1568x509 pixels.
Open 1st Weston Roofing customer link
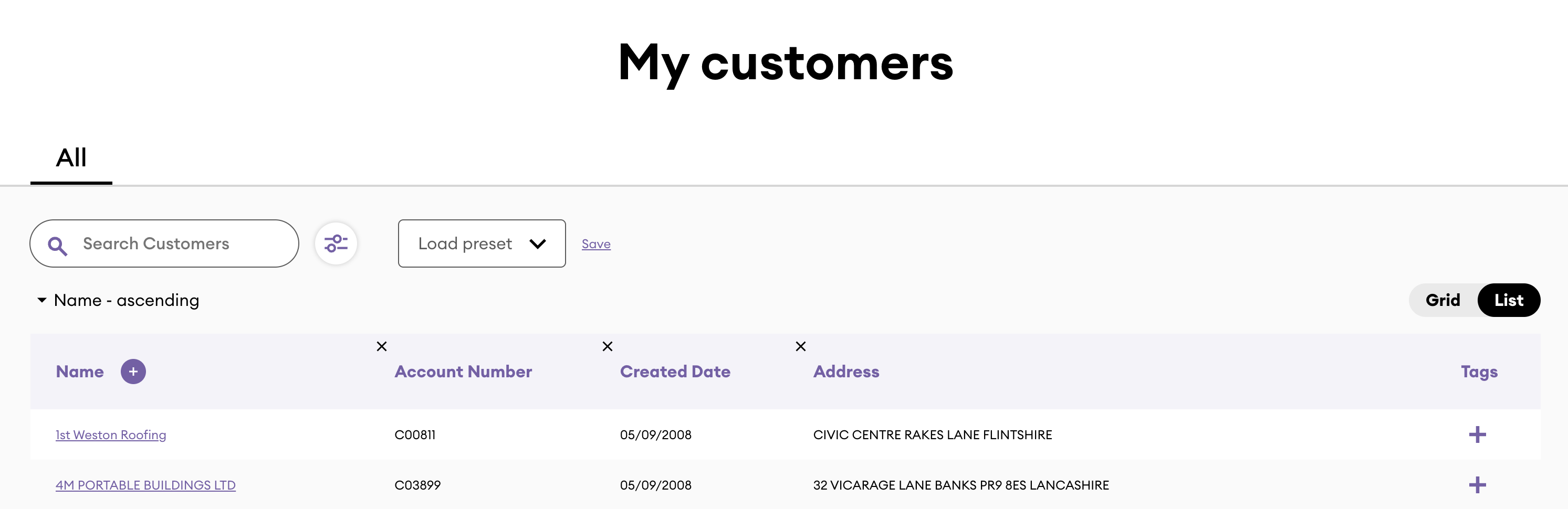point(111,435)
